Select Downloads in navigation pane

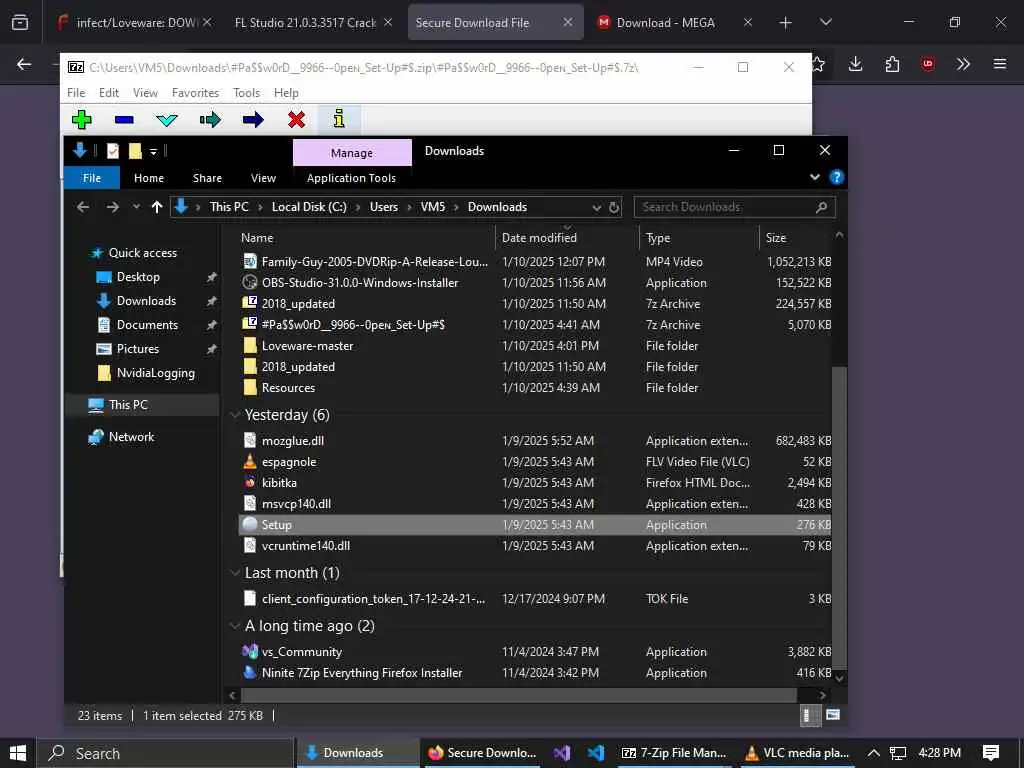[x=146, y=301]
